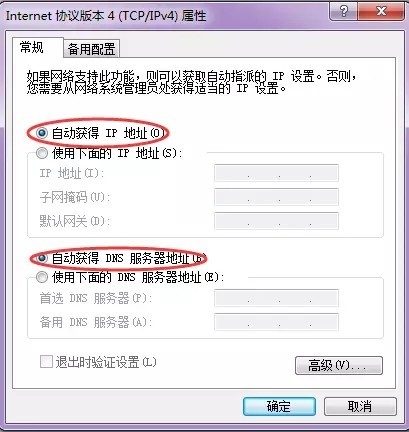Click the IP 地址 input field
The height and width of the screenshot is (432, 409).
(x=276, y=173)
